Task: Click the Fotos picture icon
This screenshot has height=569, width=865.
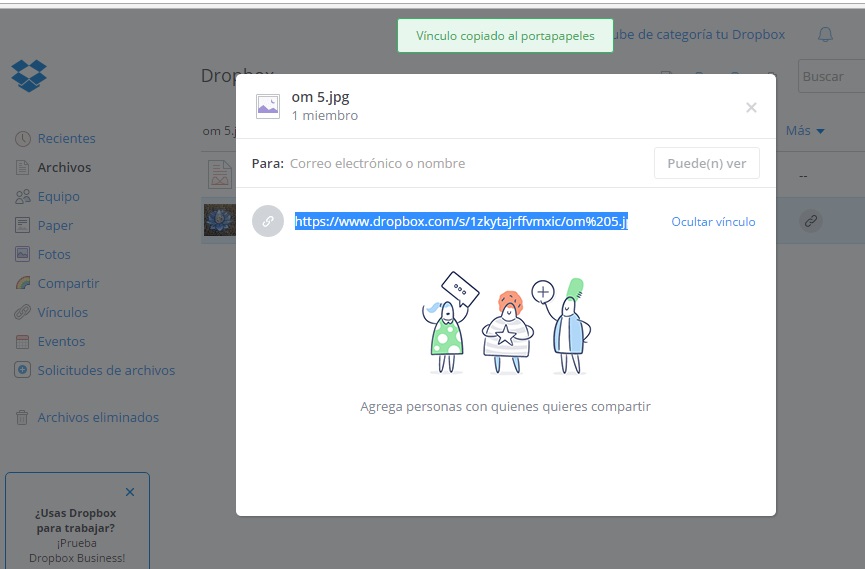Action: [x=23, y=254]
